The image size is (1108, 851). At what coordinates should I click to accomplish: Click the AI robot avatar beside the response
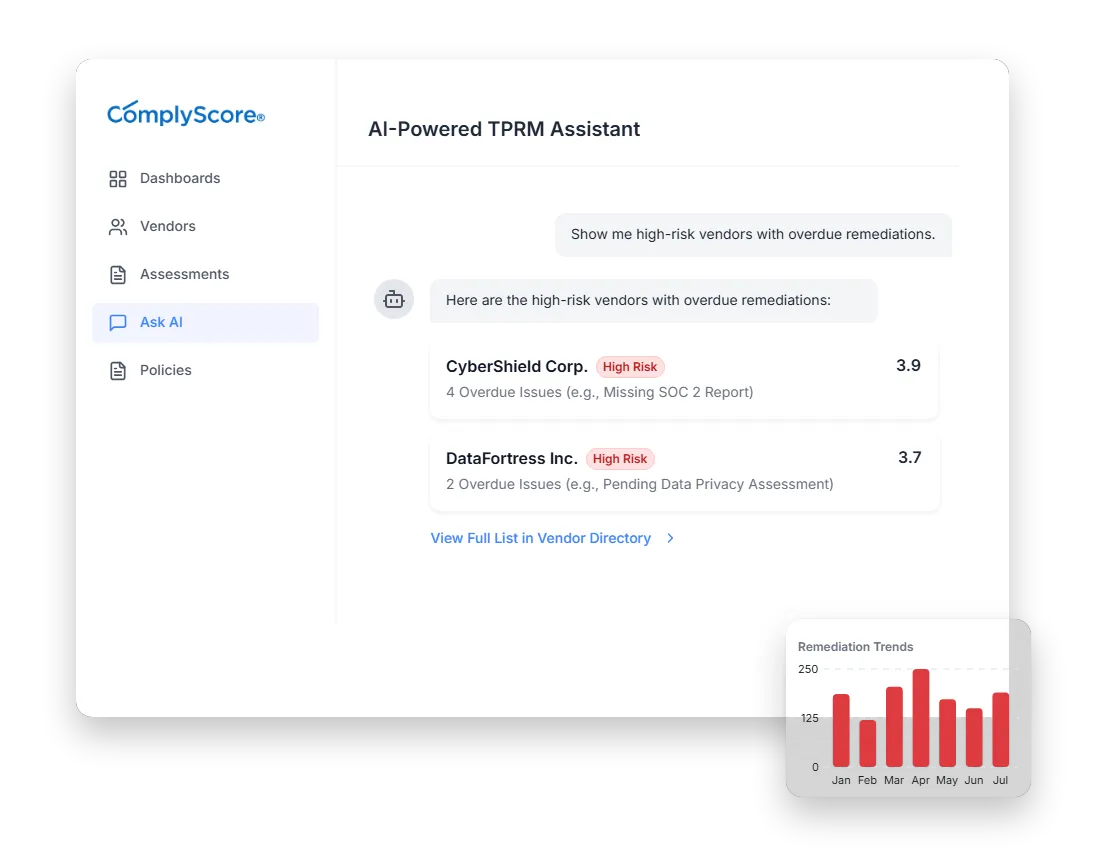393,298
